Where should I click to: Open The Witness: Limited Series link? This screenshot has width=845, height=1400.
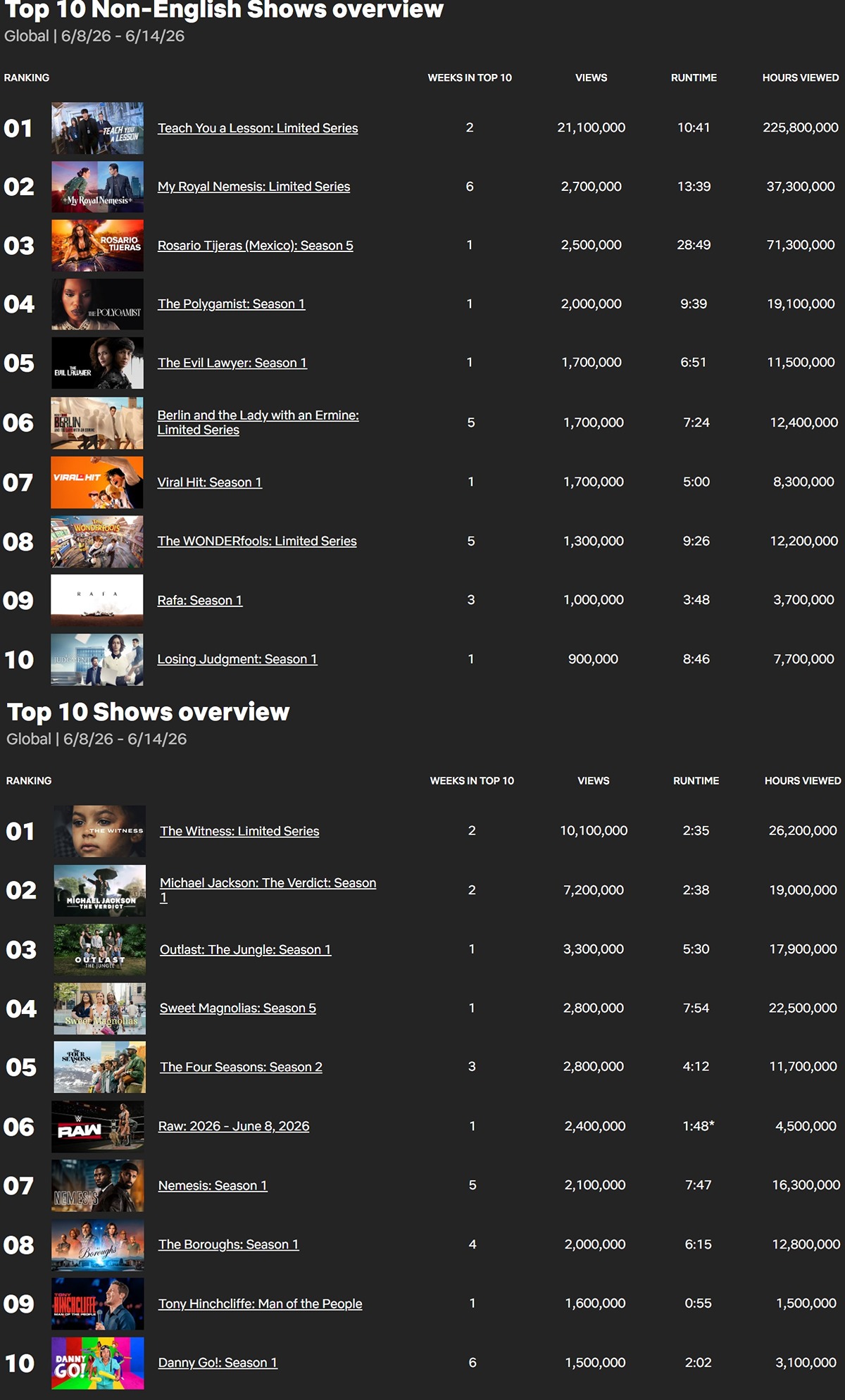(239, 831)
